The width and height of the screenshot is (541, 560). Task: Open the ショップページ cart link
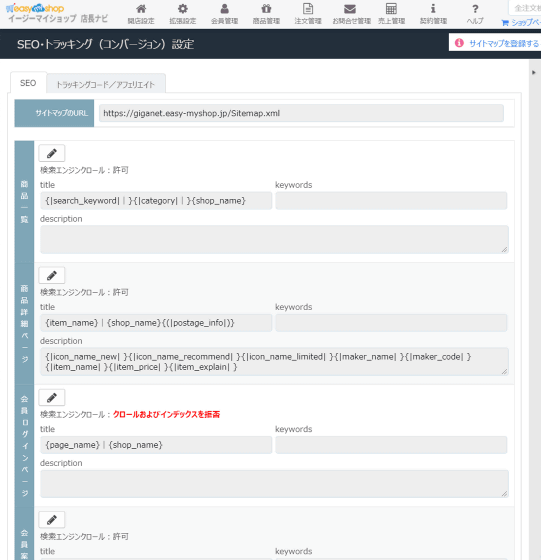521,22
